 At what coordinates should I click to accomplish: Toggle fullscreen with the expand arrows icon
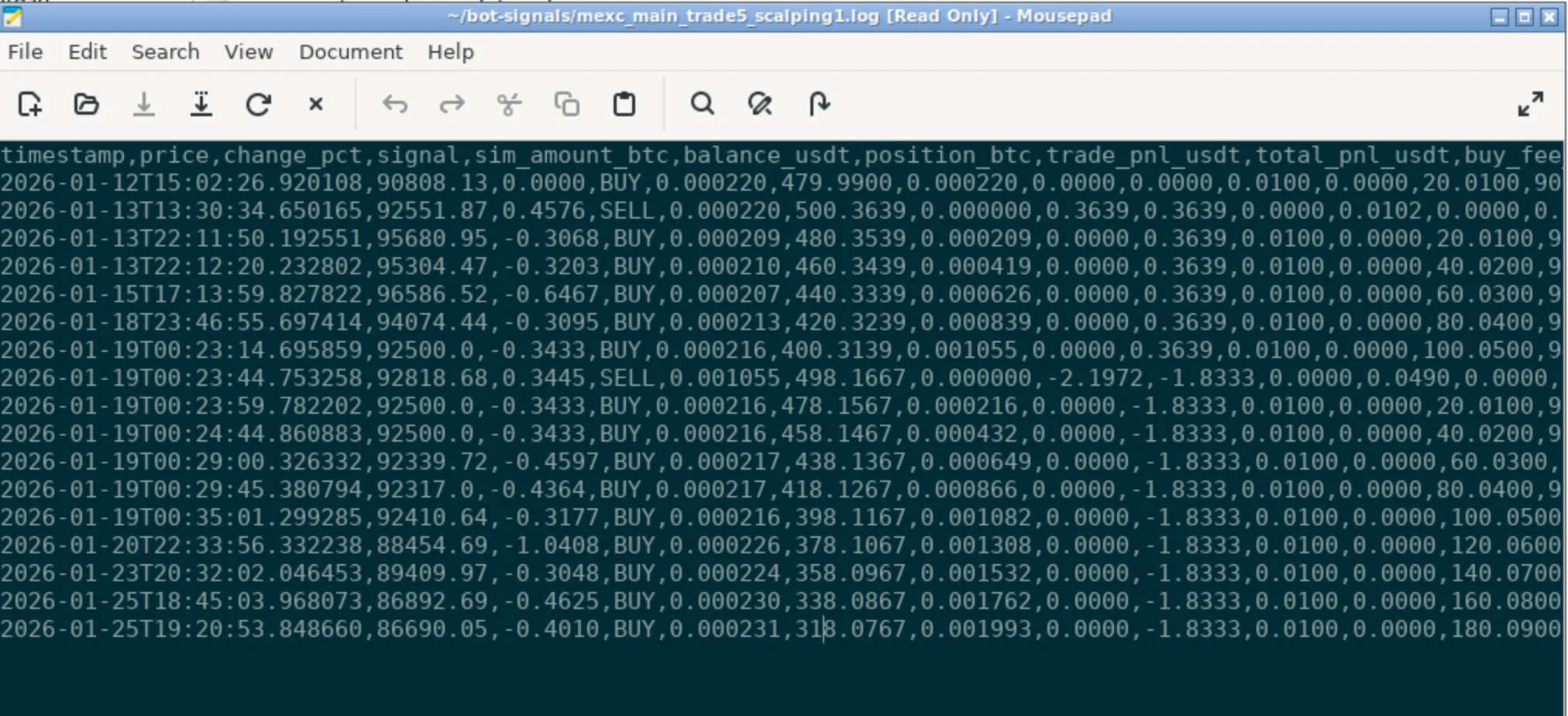tap(1531, 104)
